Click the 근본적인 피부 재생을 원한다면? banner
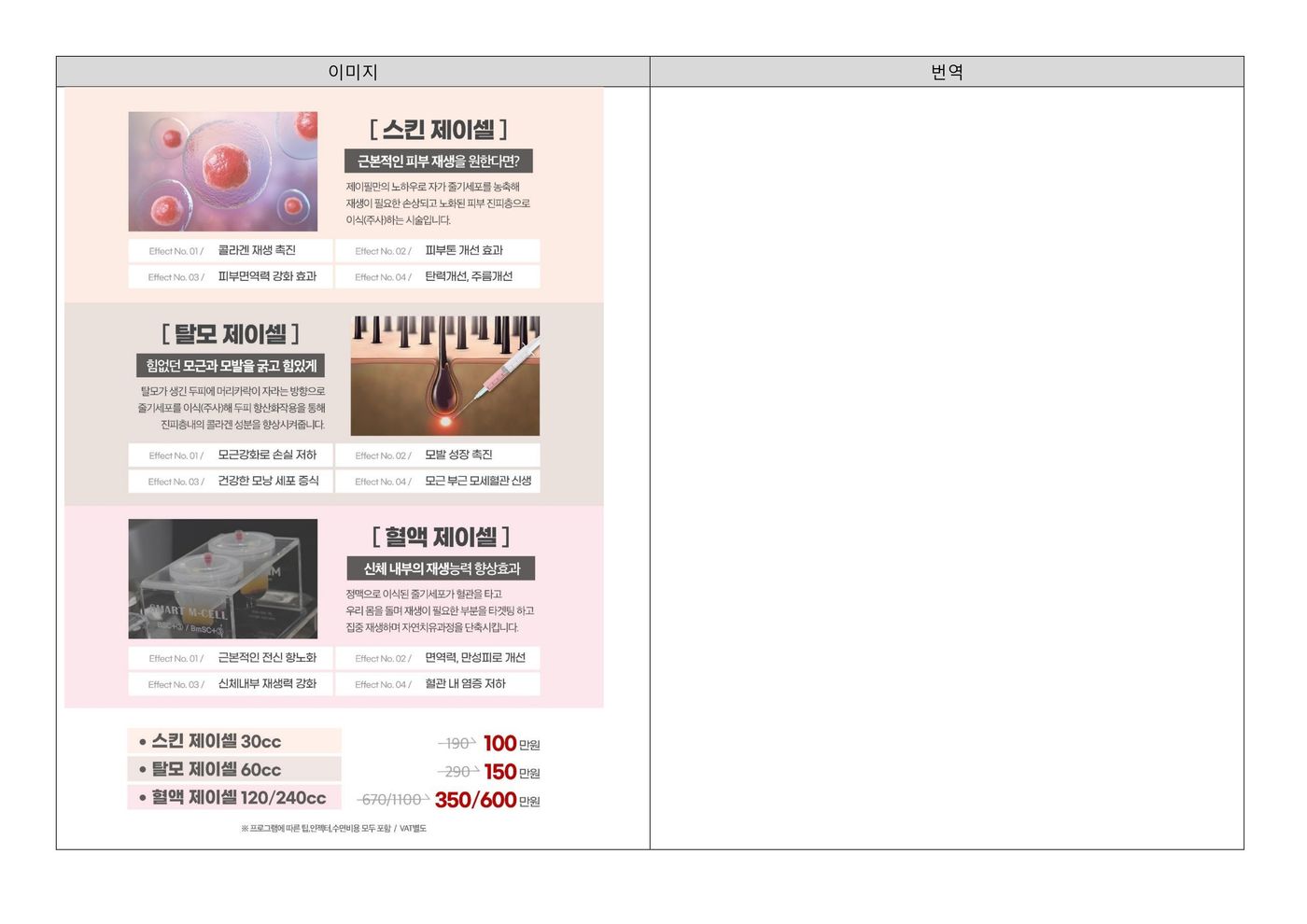The height and width of the screenshot is (924, 1307). 439,161
